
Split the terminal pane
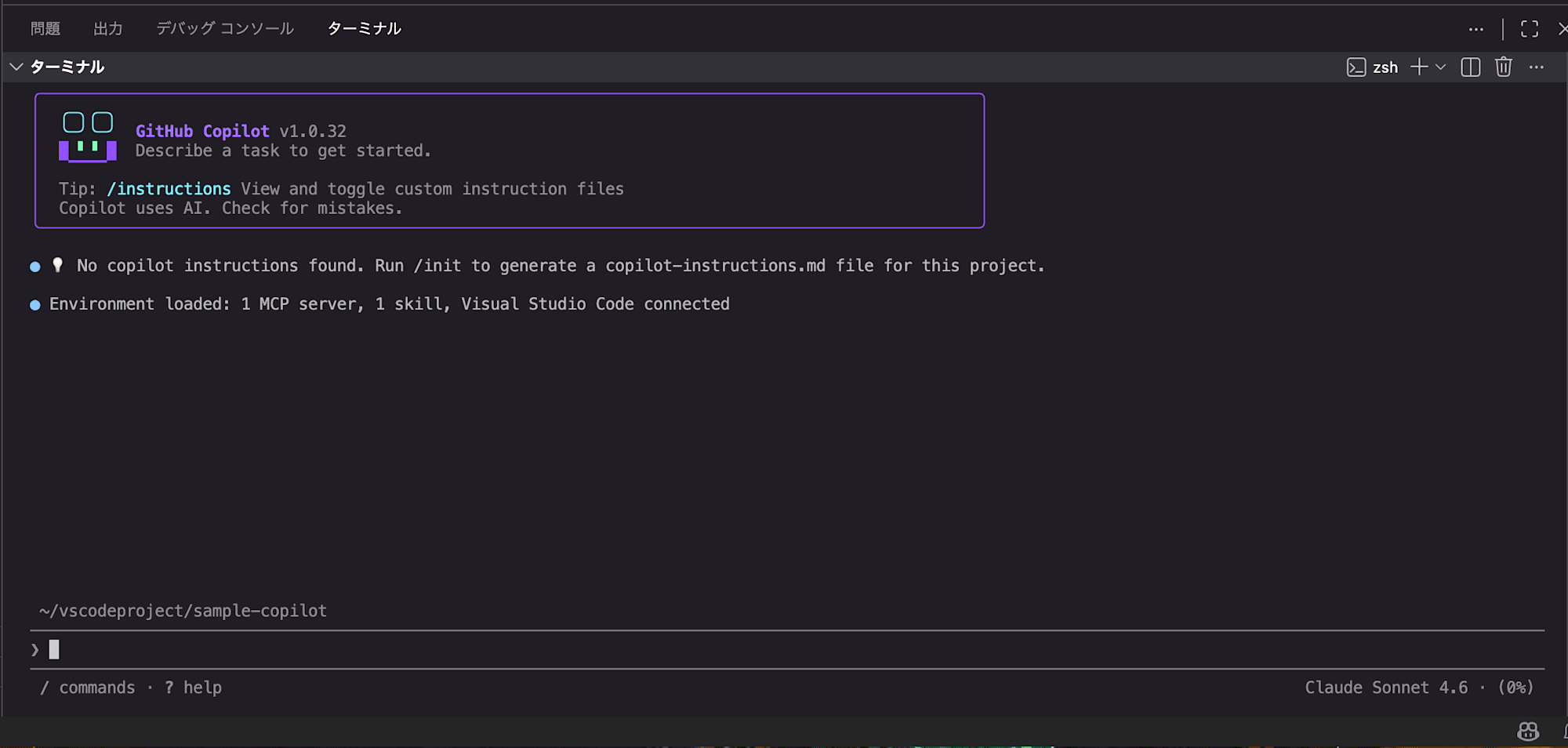[1471, 67]
